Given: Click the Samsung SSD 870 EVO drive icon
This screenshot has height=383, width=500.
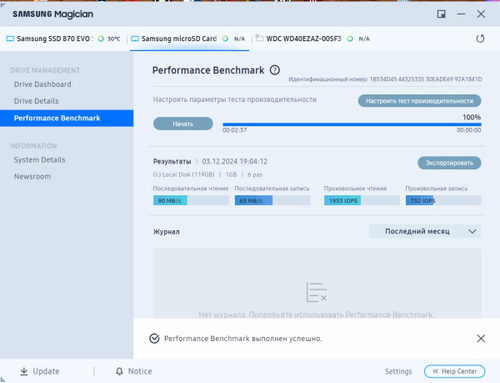Looking at the screenshot, I should (x=10, y=39).
